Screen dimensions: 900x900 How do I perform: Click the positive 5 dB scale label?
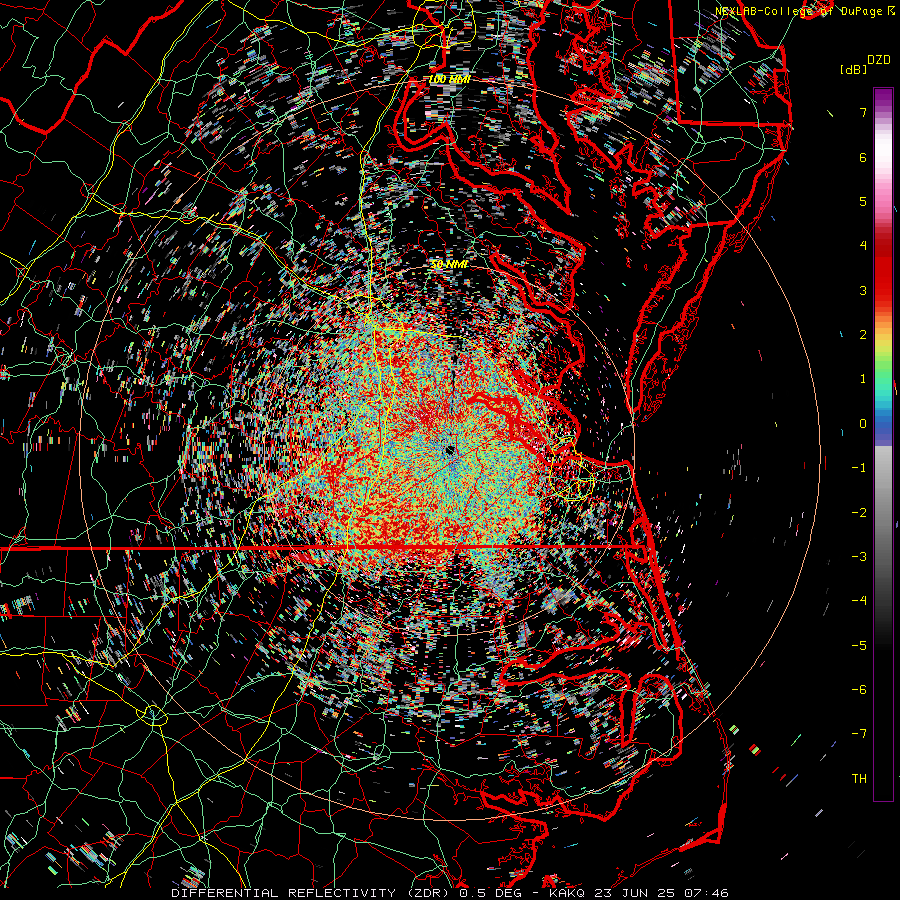(x=863, y=201)
